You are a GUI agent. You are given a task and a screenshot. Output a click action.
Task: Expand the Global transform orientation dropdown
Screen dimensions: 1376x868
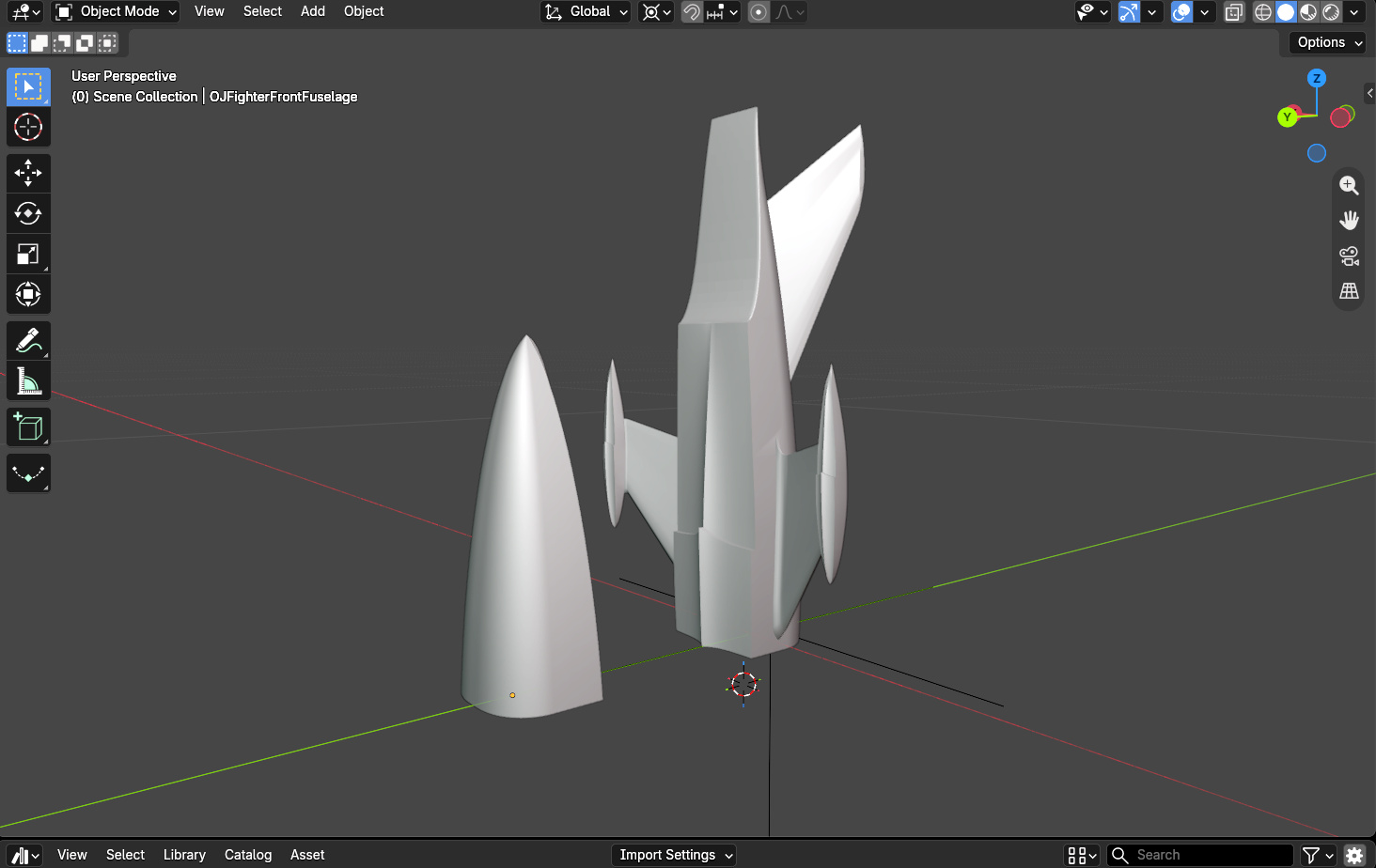coord(586,12)
